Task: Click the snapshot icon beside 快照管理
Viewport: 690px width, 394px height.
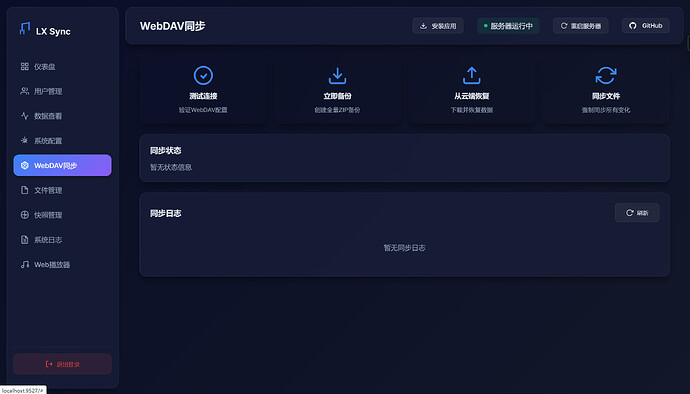Action: pos(25,215)
